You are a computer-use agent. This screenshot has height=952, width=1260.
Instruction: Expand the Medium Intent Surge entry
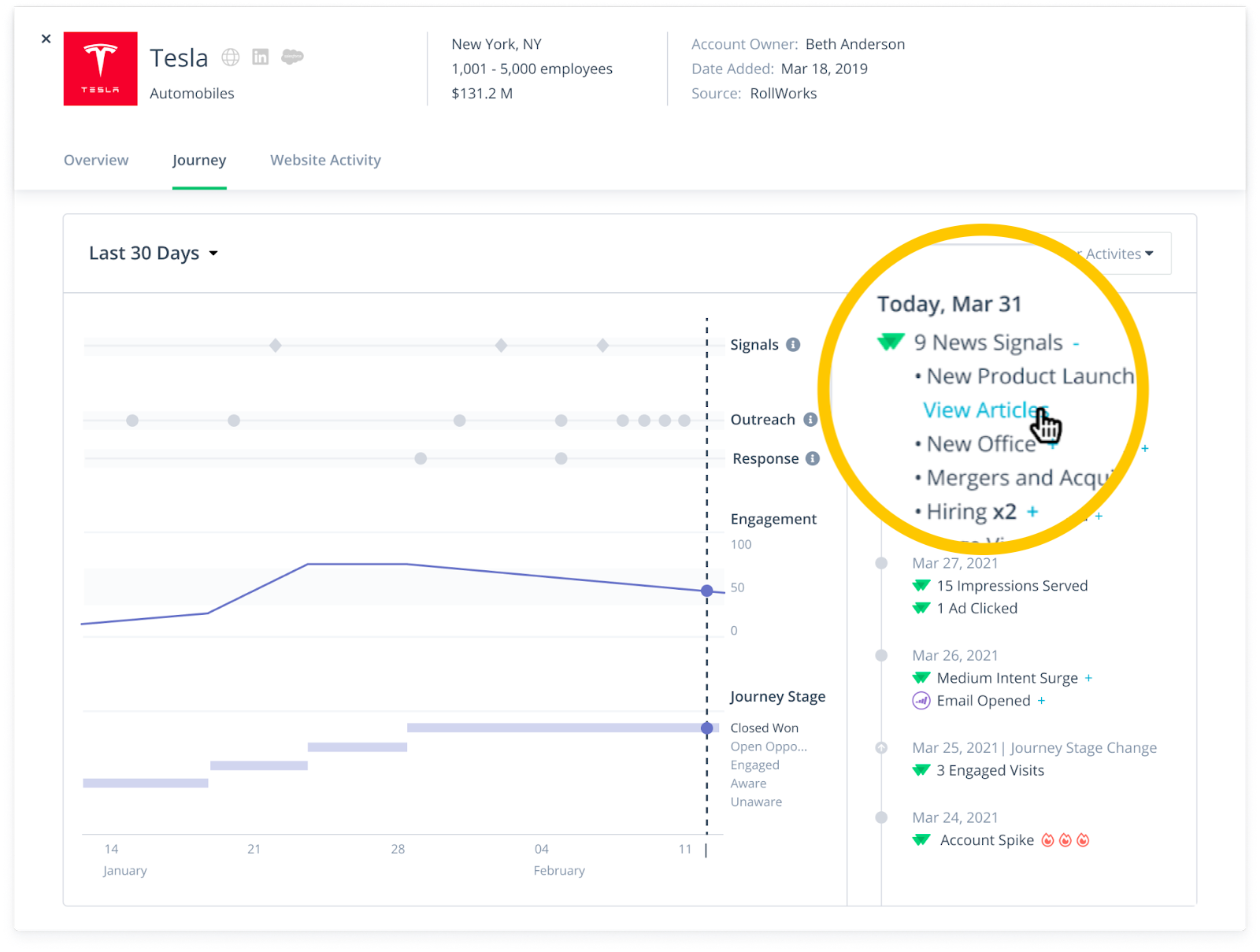coord(1088,678)
